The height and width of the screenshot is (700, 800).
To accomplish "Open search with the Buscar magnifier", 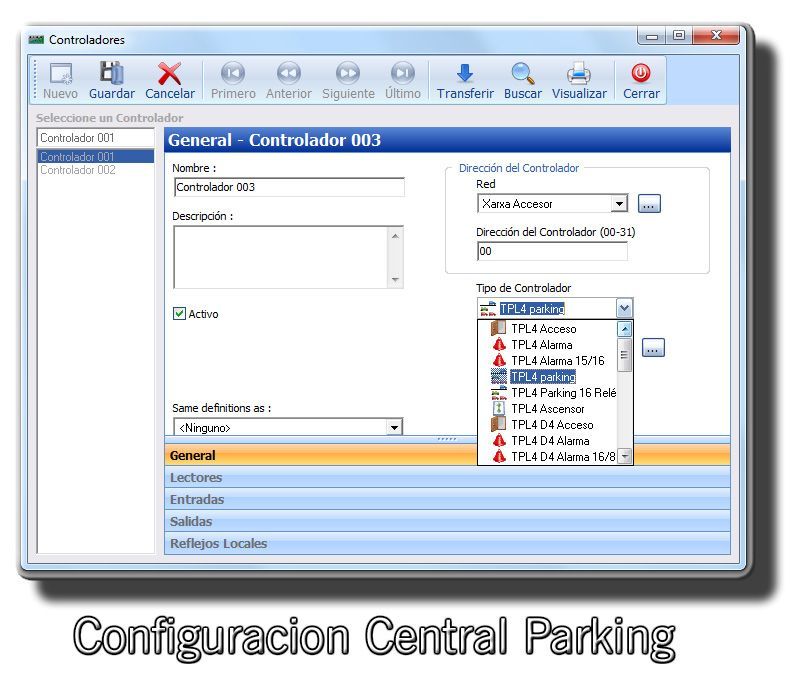I will pyautogui.click(x=523, y=73).
